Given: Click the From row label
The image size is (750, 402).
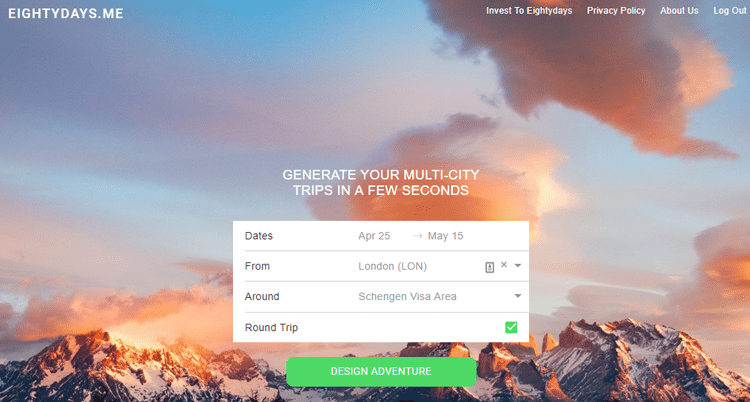Looking at the screenshot, I should click(x=257, y=266).
